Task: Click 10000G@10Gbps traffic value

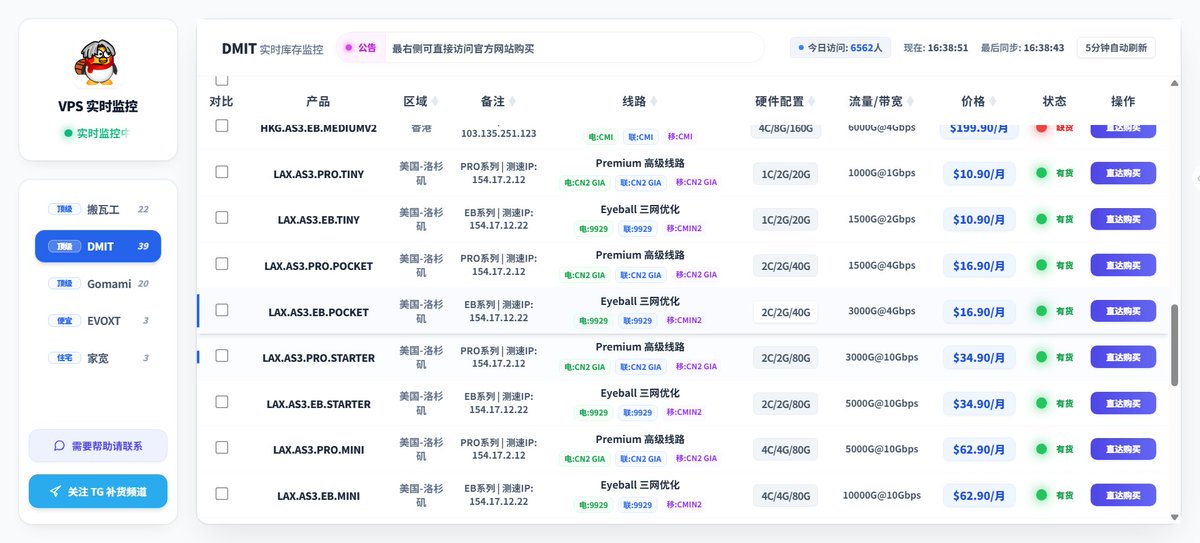Action: pos(881,495)
